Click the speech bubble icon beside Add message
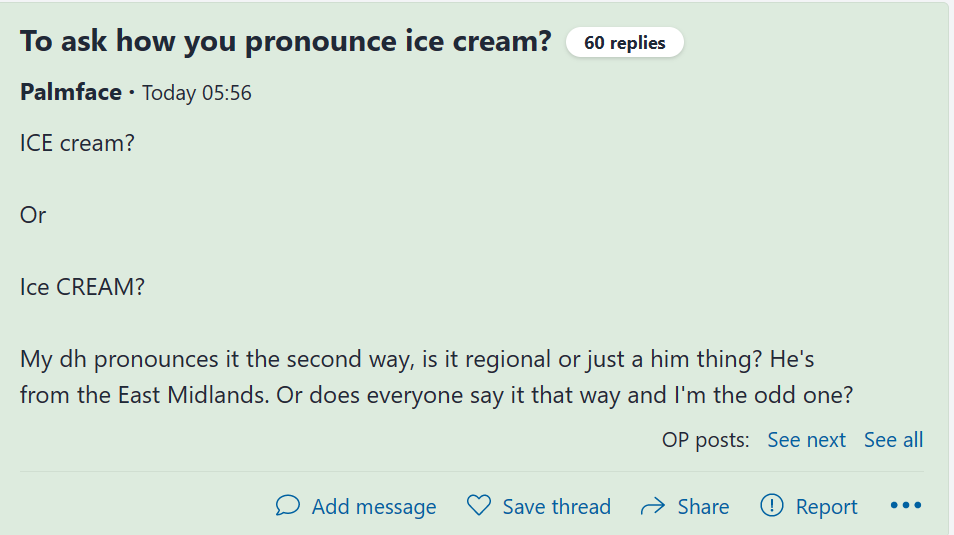This screenshot has width=954, height=535. coord(288,506)
